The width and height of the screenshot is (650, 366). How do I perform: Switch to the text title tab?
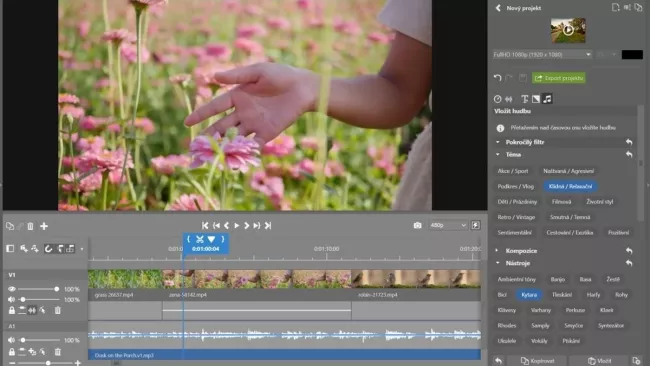coord(524,99)
